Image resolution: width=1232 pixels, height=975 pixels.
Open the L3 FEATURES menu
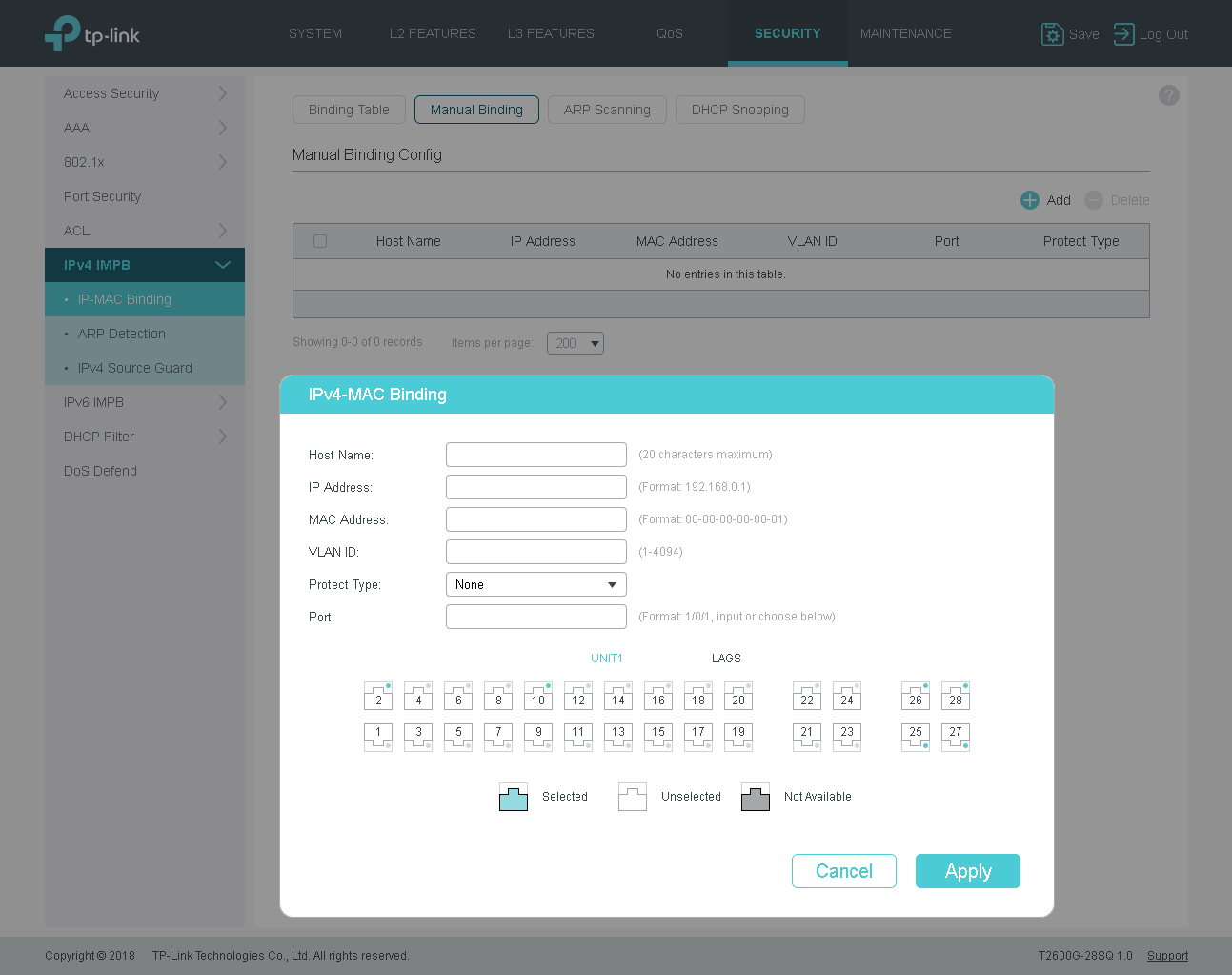pyautogui.click(x=551, y=33)
